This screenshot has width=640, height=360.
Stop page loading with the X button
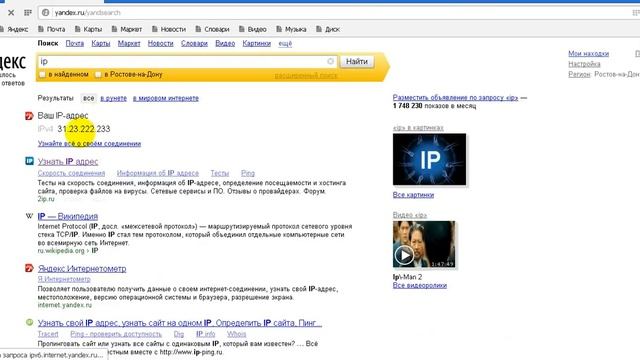coord(11,13)
